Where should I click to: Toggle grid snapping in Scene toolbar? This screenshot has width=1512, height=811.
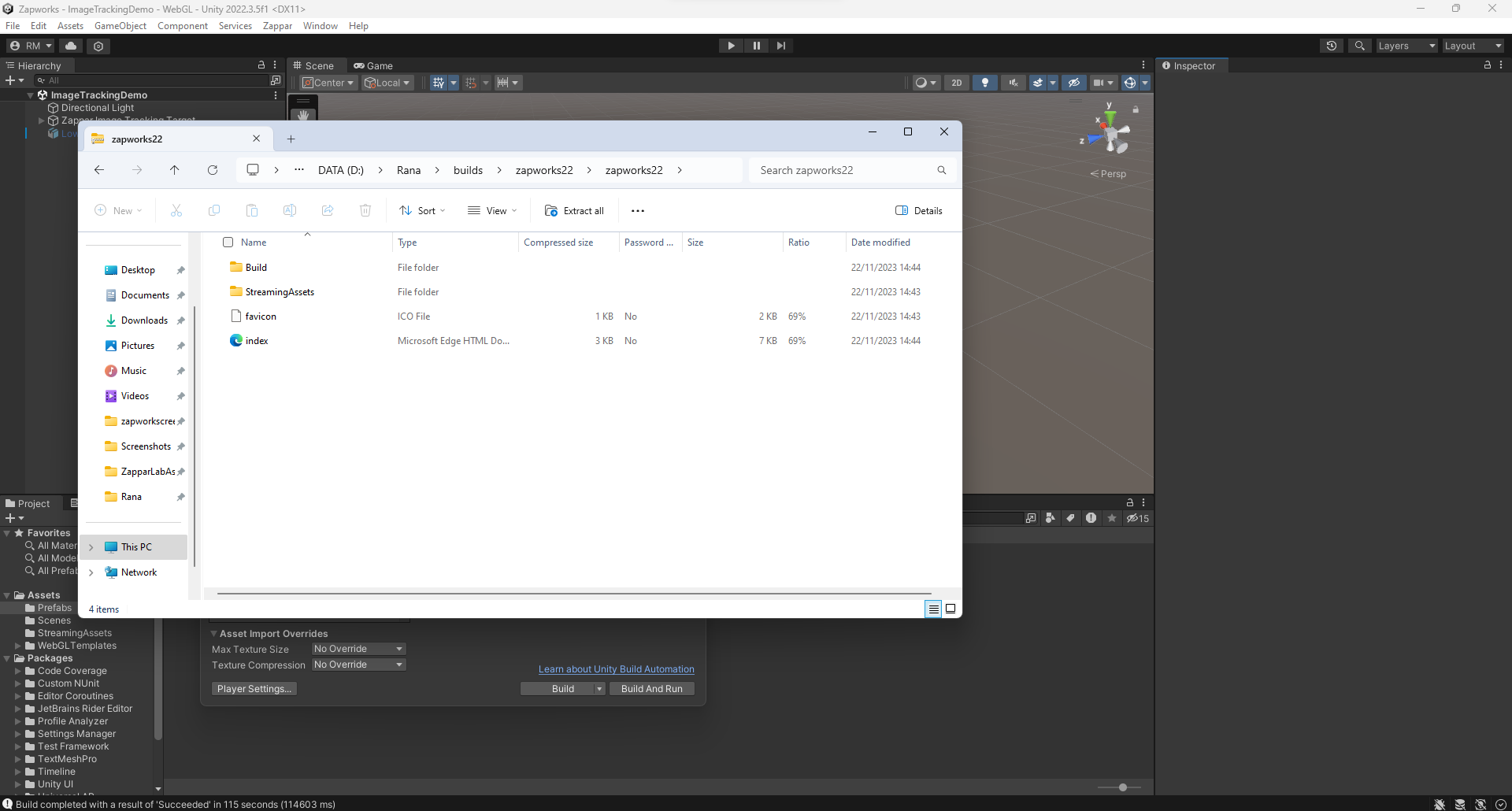tap(471, 83)
